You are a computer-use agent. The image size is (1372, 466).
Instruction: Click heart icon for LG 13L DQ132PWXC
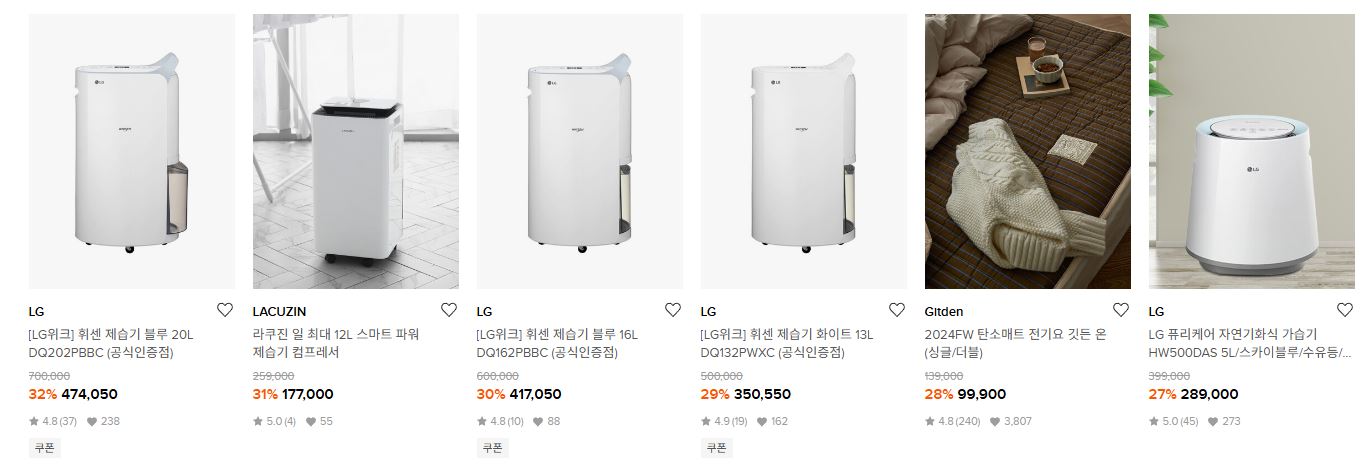tap(897, 310)
